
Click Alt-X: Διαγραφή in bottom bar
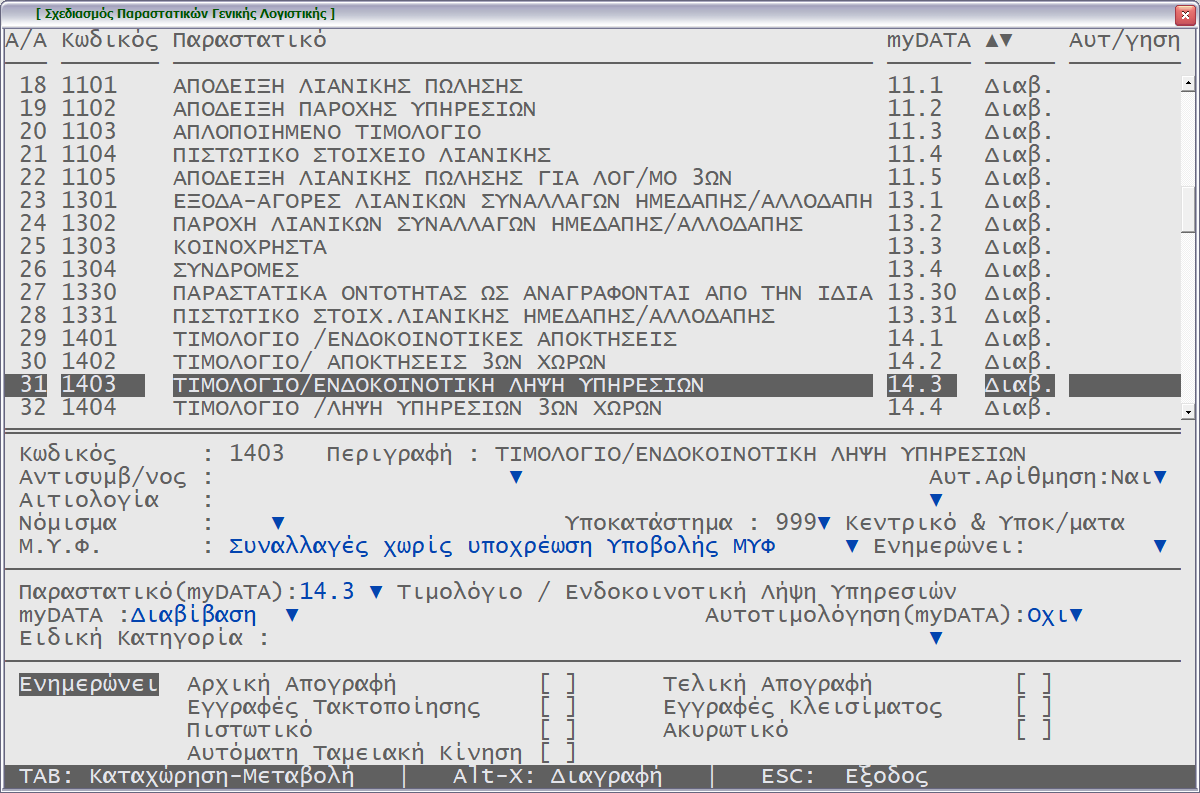[x=557, y=777]
